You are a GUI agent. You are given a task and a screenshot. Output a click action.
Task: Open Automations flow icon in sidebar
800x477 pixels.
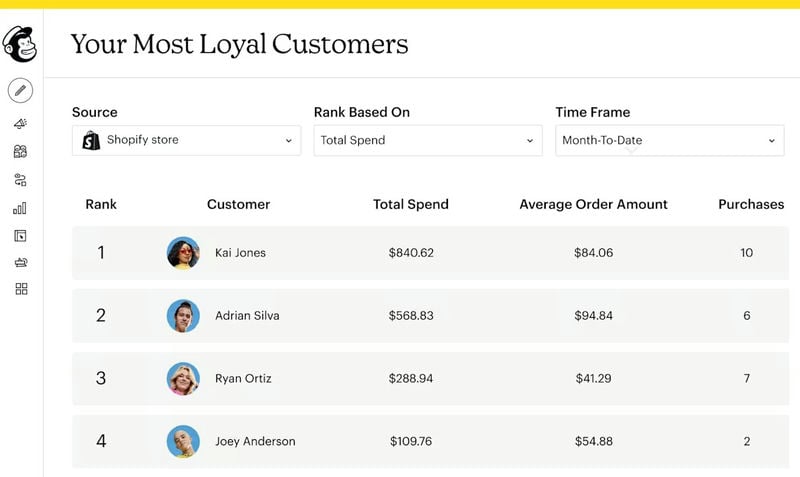[x=20, y=180]
